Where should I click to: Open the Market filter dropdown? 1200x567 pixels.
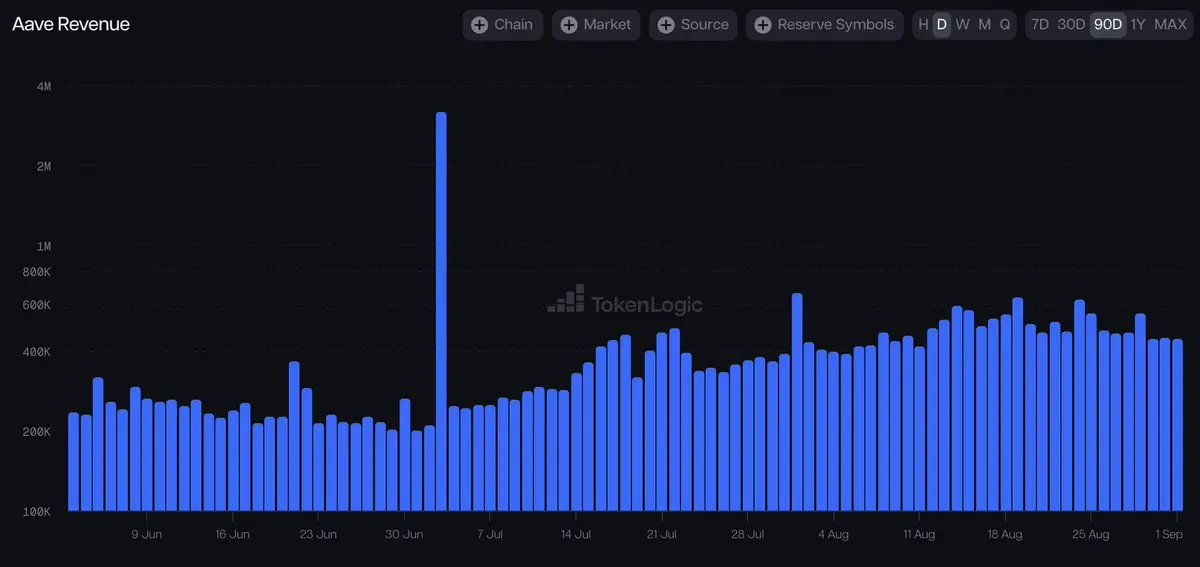(x=596, y=25)
